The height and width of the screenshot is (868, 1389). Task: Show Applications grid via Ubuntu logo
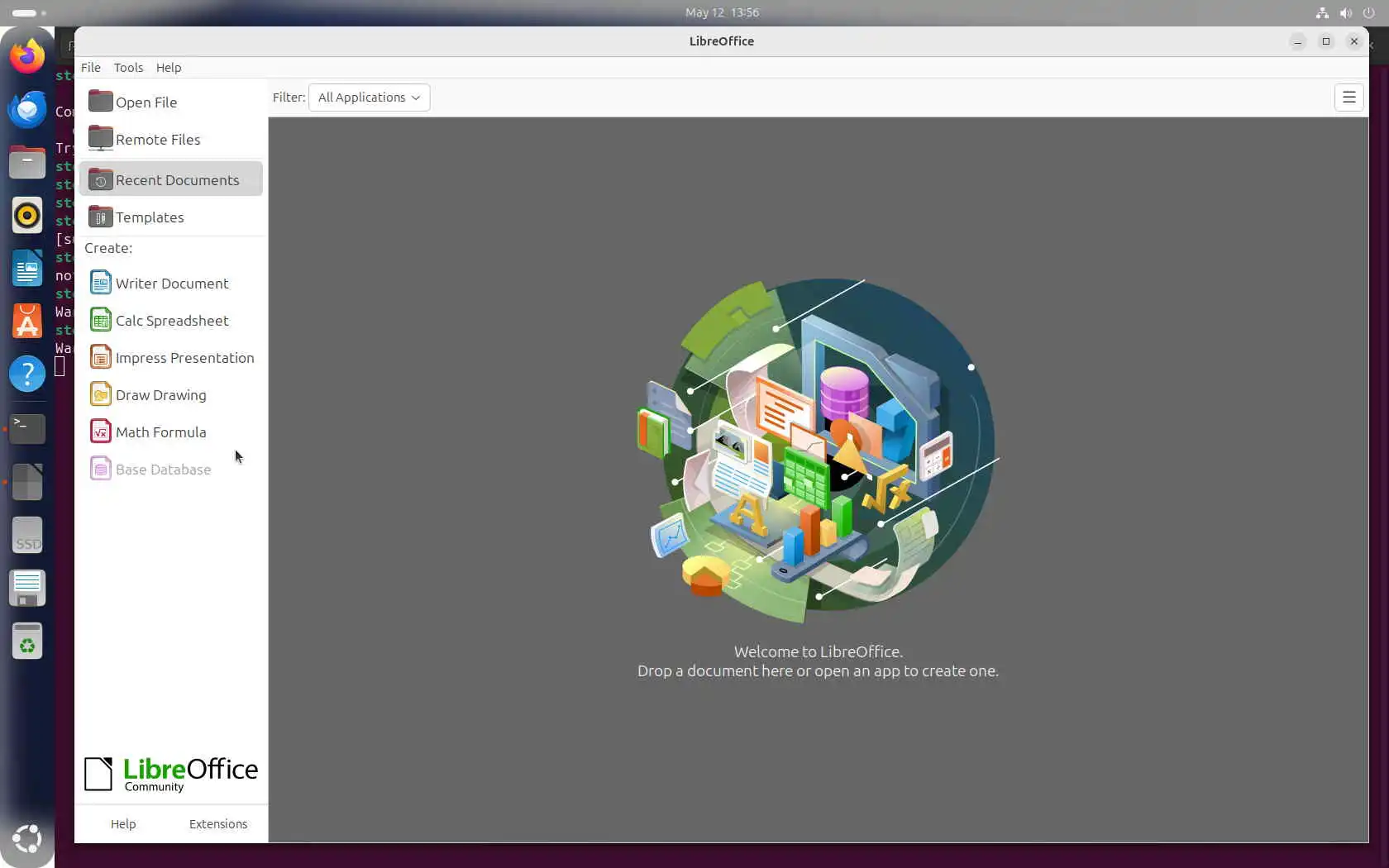coord(27,838)
